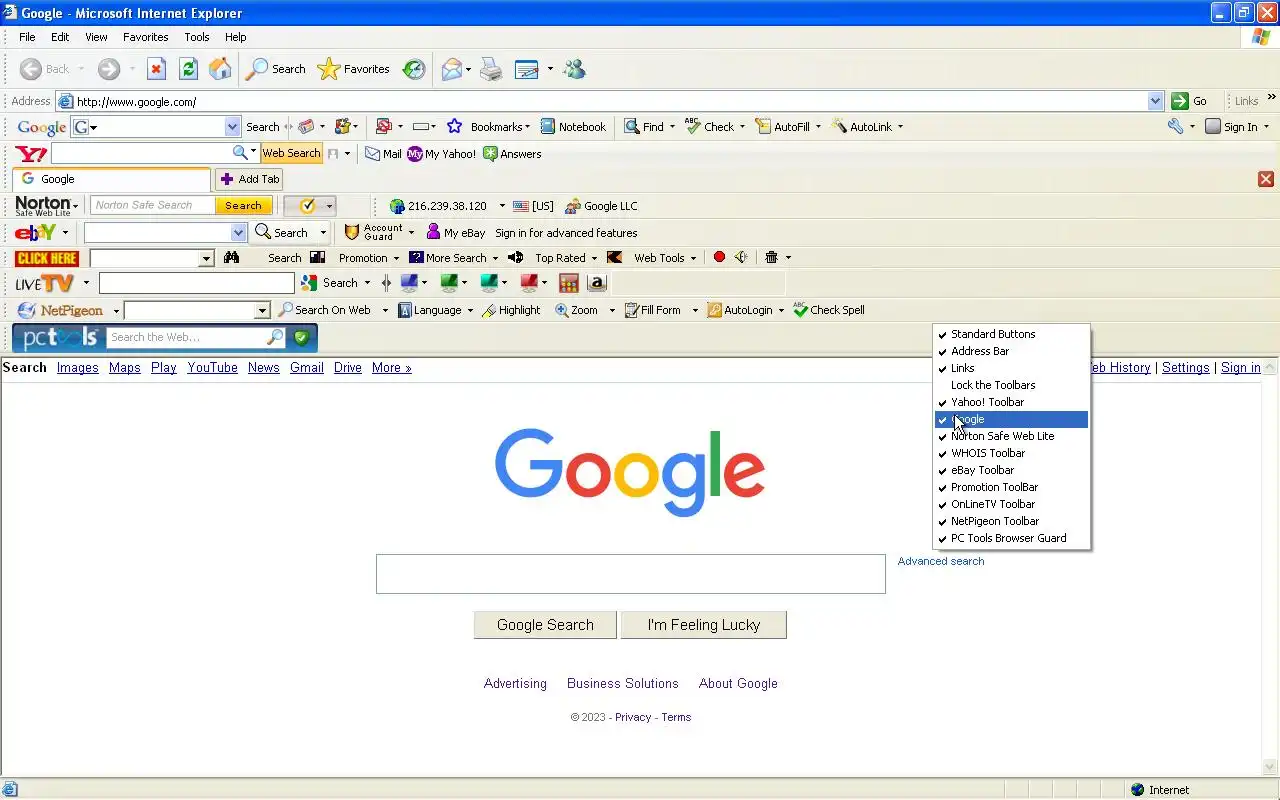
Task: Uncheck WHOIS Toolbar in the menu
Action: (x=1012, y=453)
